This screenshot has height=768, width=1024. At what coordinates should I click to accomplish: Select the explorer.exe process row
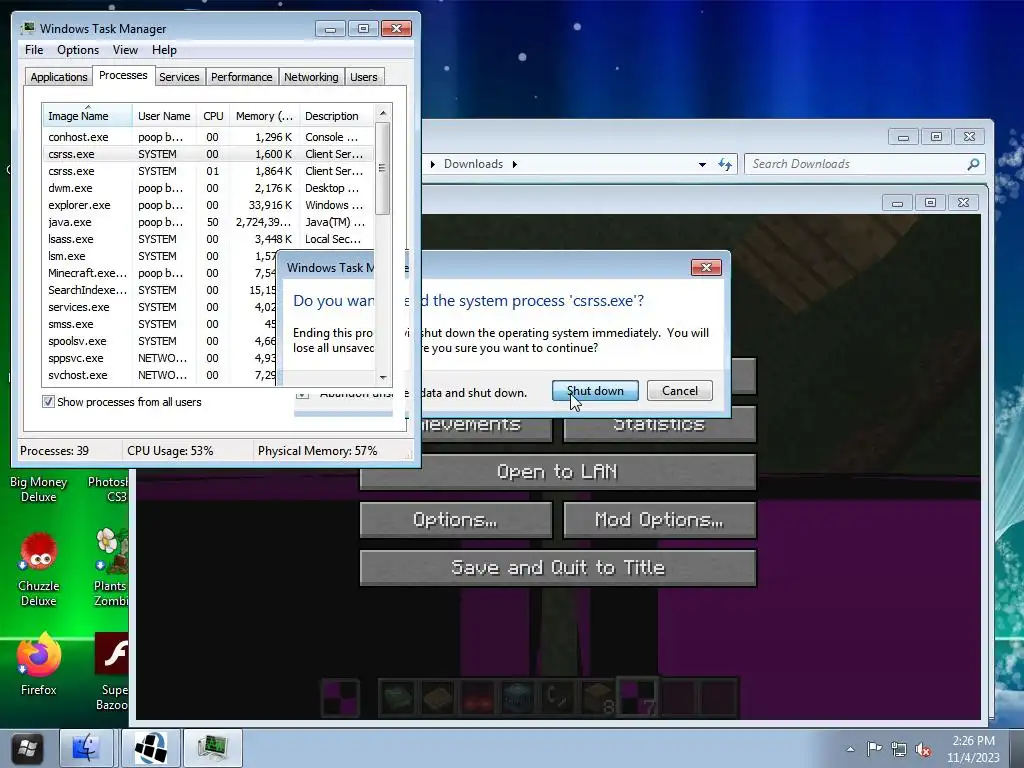click(208, 205)
